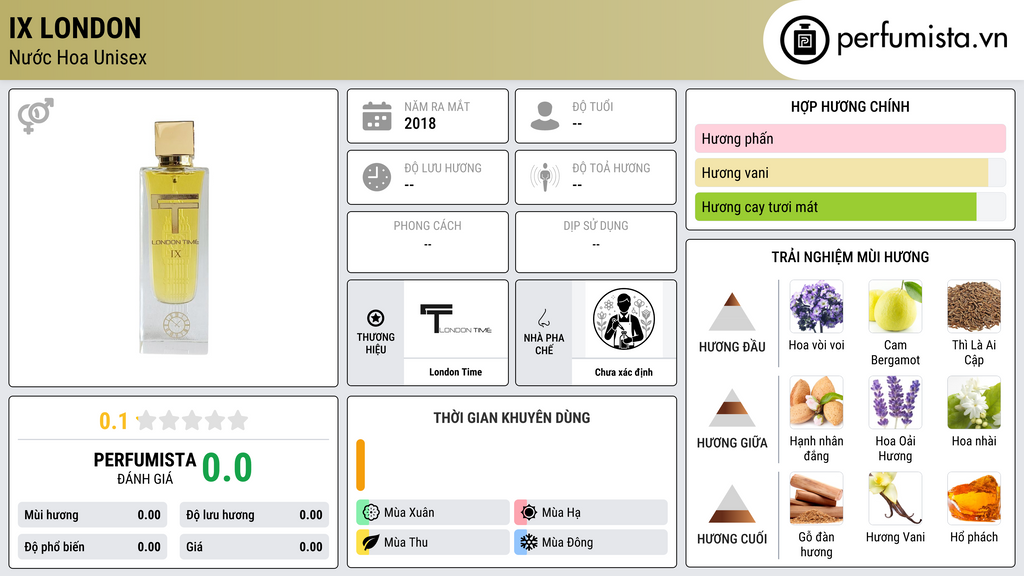Select the Hoa Oải Hương note image
This screenshot has height=576, width=1024.
[x=895, y=402]
